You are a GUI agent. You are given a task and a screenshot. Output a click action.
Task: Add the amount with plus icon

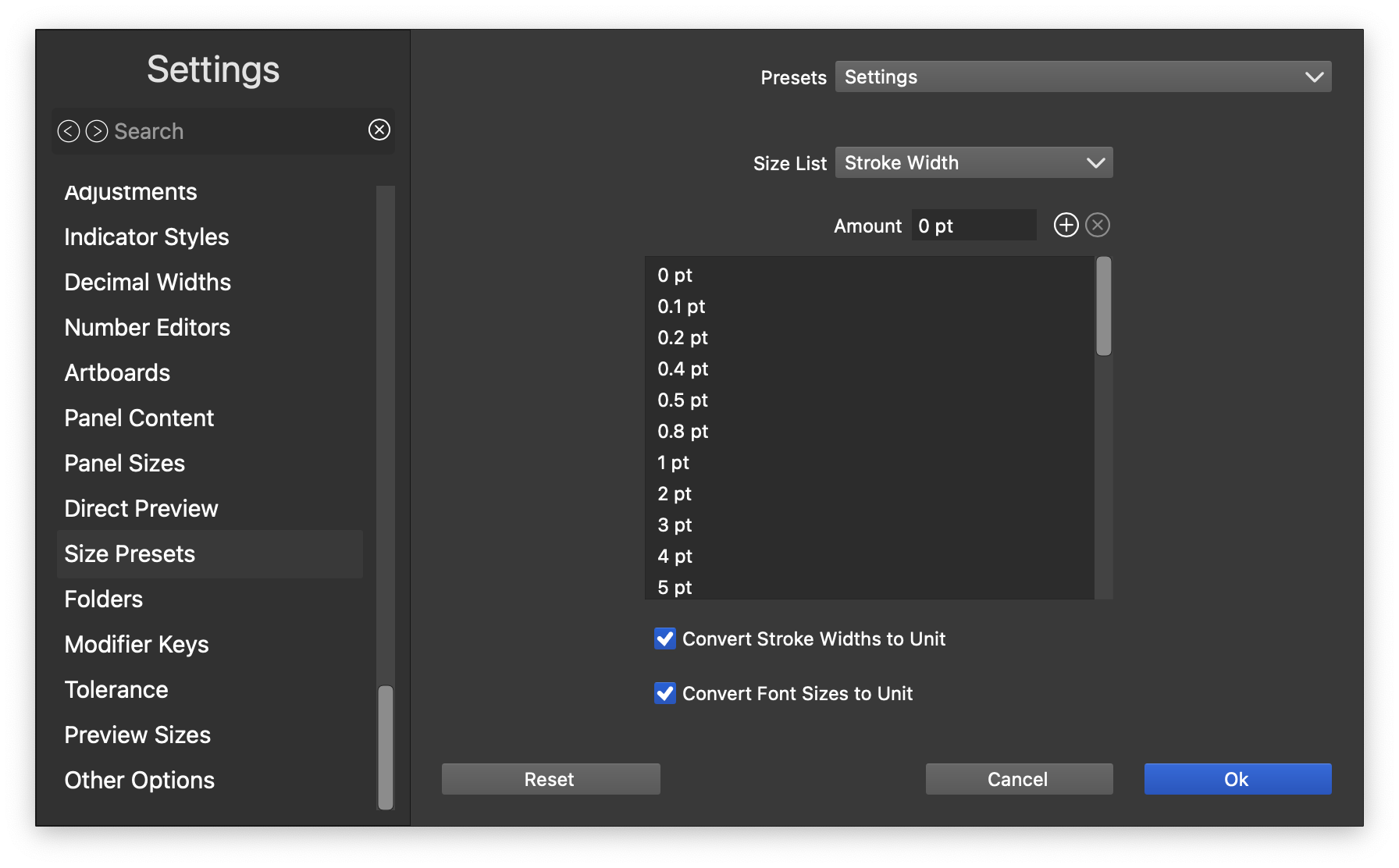pos(1066,226)
